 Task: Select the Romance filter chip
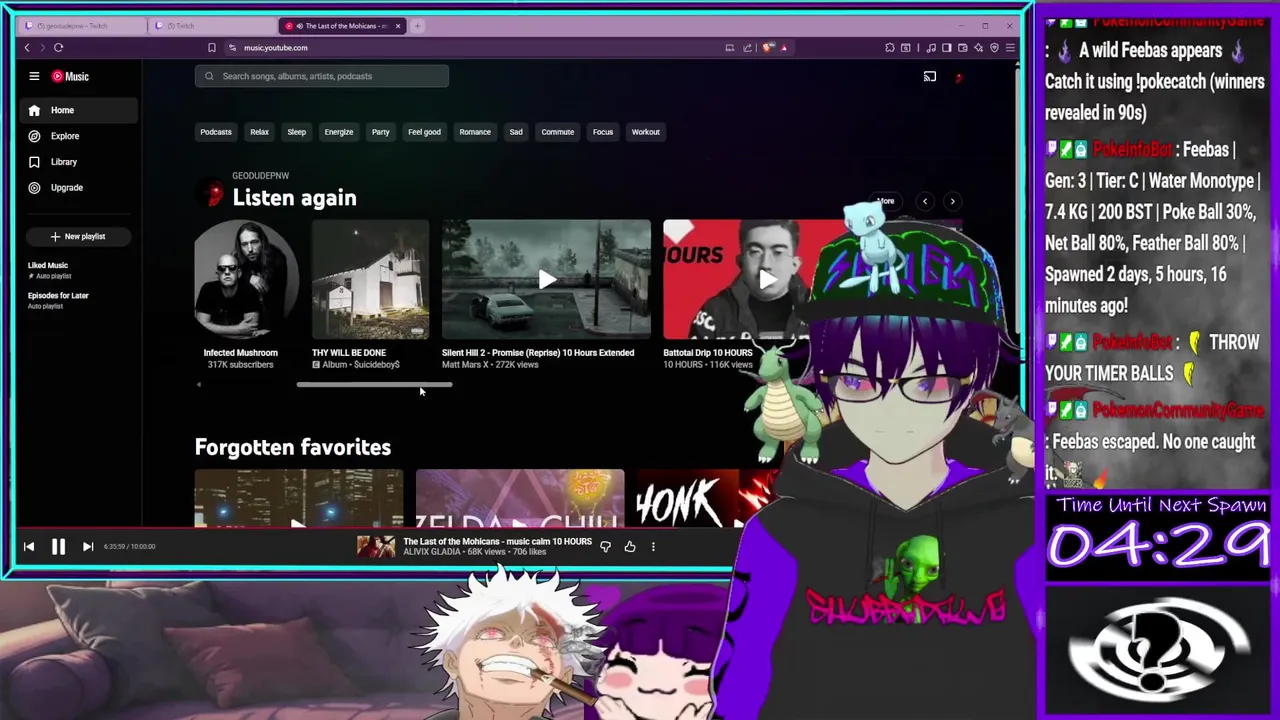[475, 132]
